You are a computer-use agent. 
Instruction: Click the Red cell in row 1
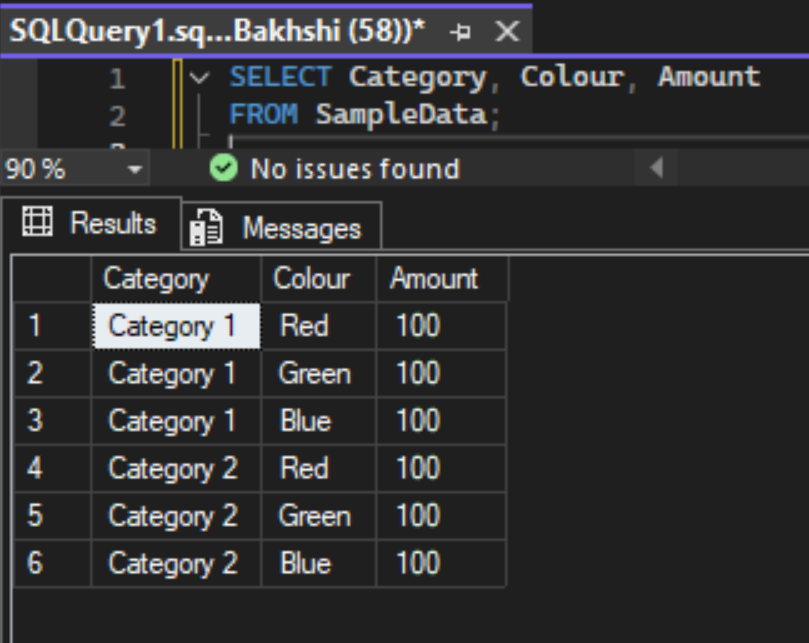click(319, 326)
